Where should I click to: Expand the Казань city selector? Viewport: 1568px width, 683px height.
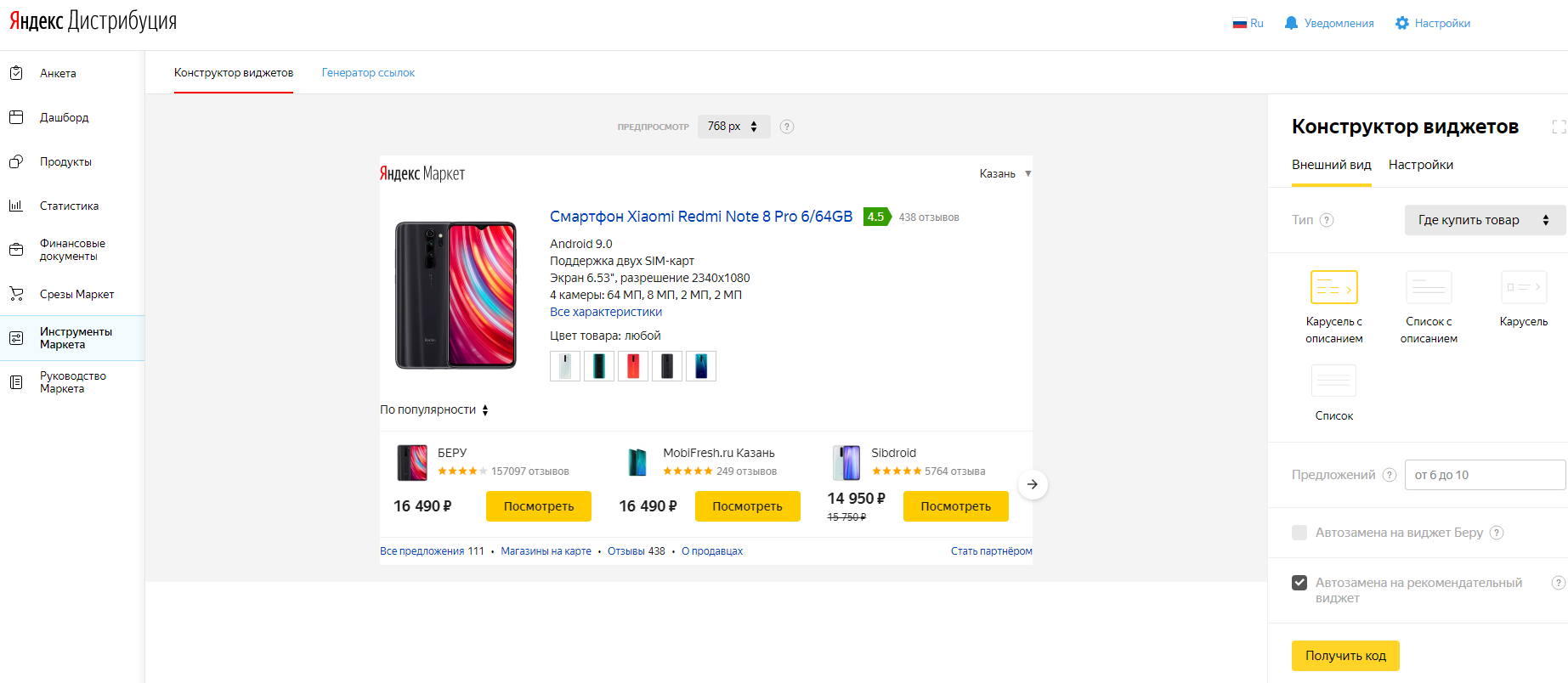pyautogui.click(x=1005, y=173)
